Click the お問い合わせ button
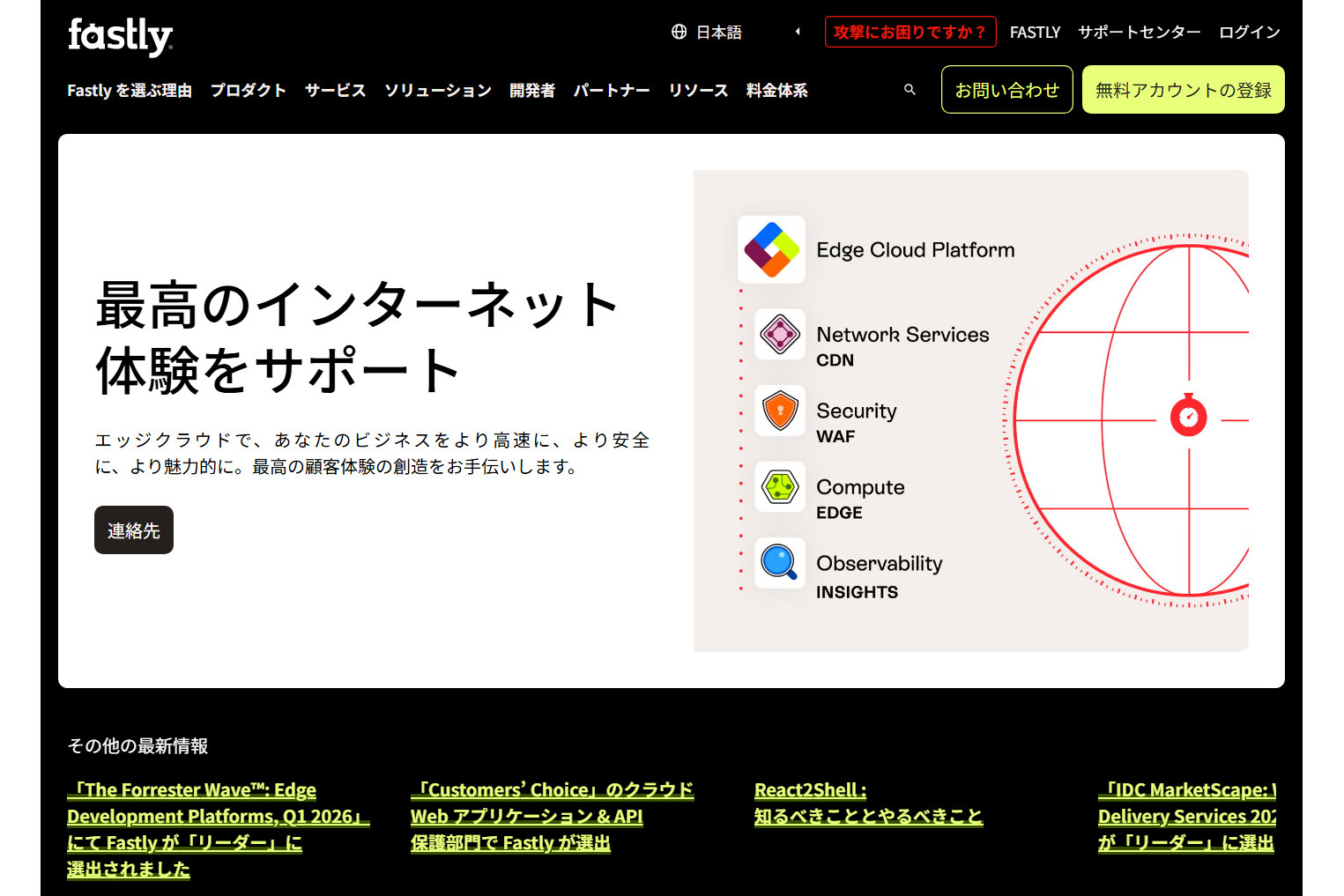This screenshot has height=896, width=1344. [1007, 90]
